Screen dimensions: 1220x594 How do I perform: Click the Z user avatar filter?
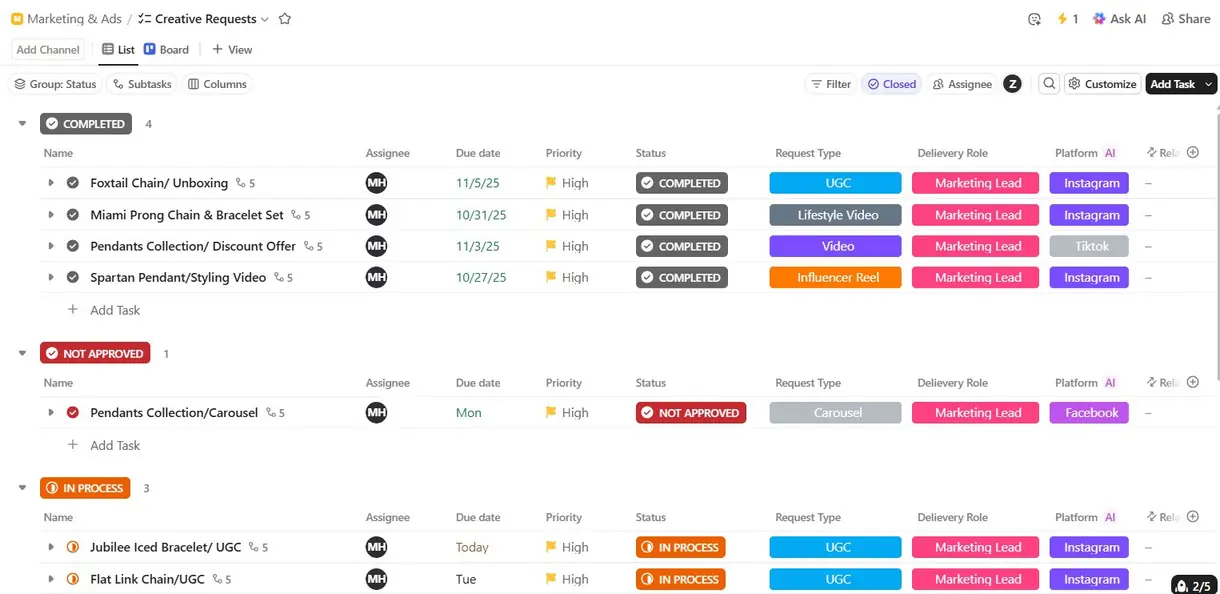pyautogui.click(x=1012, y=84)
